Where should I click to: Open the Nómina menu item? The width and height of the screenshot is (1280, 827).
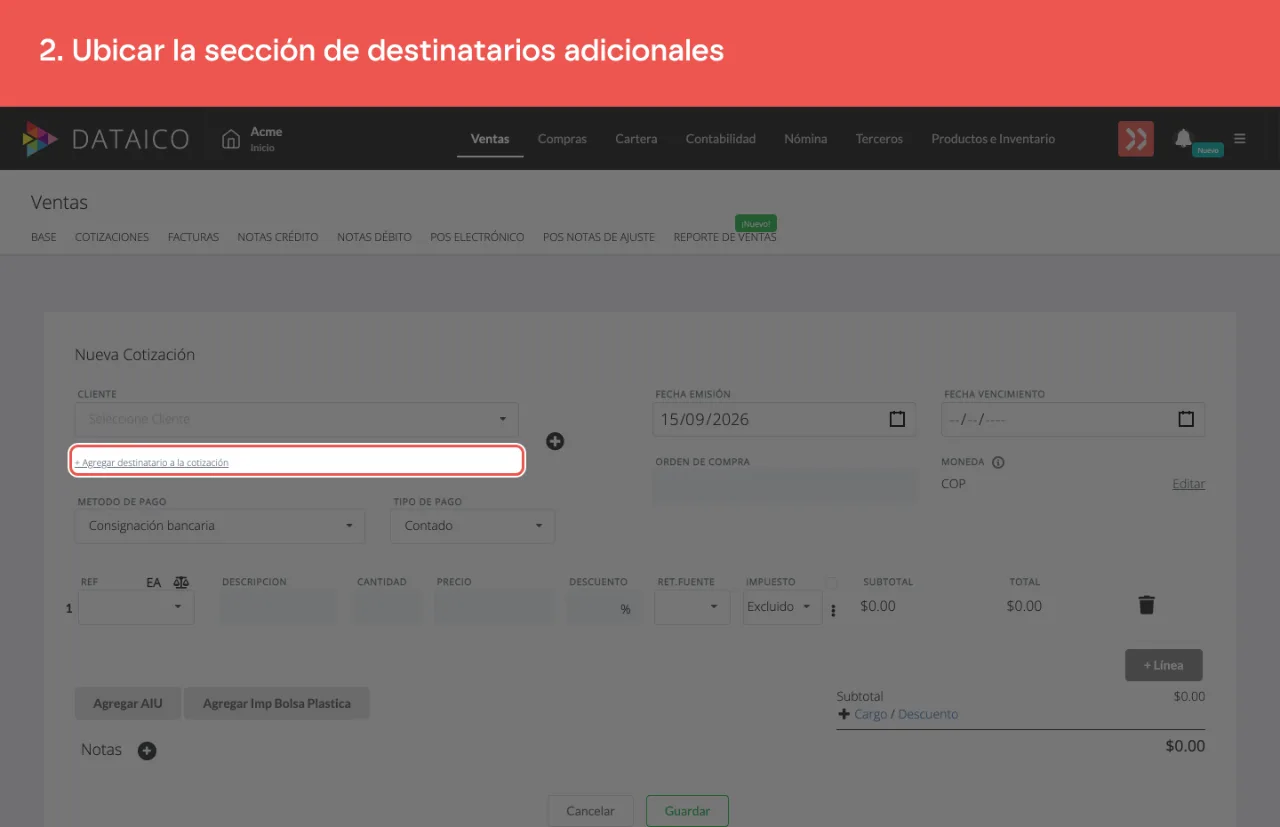click(x=806, y=139)
